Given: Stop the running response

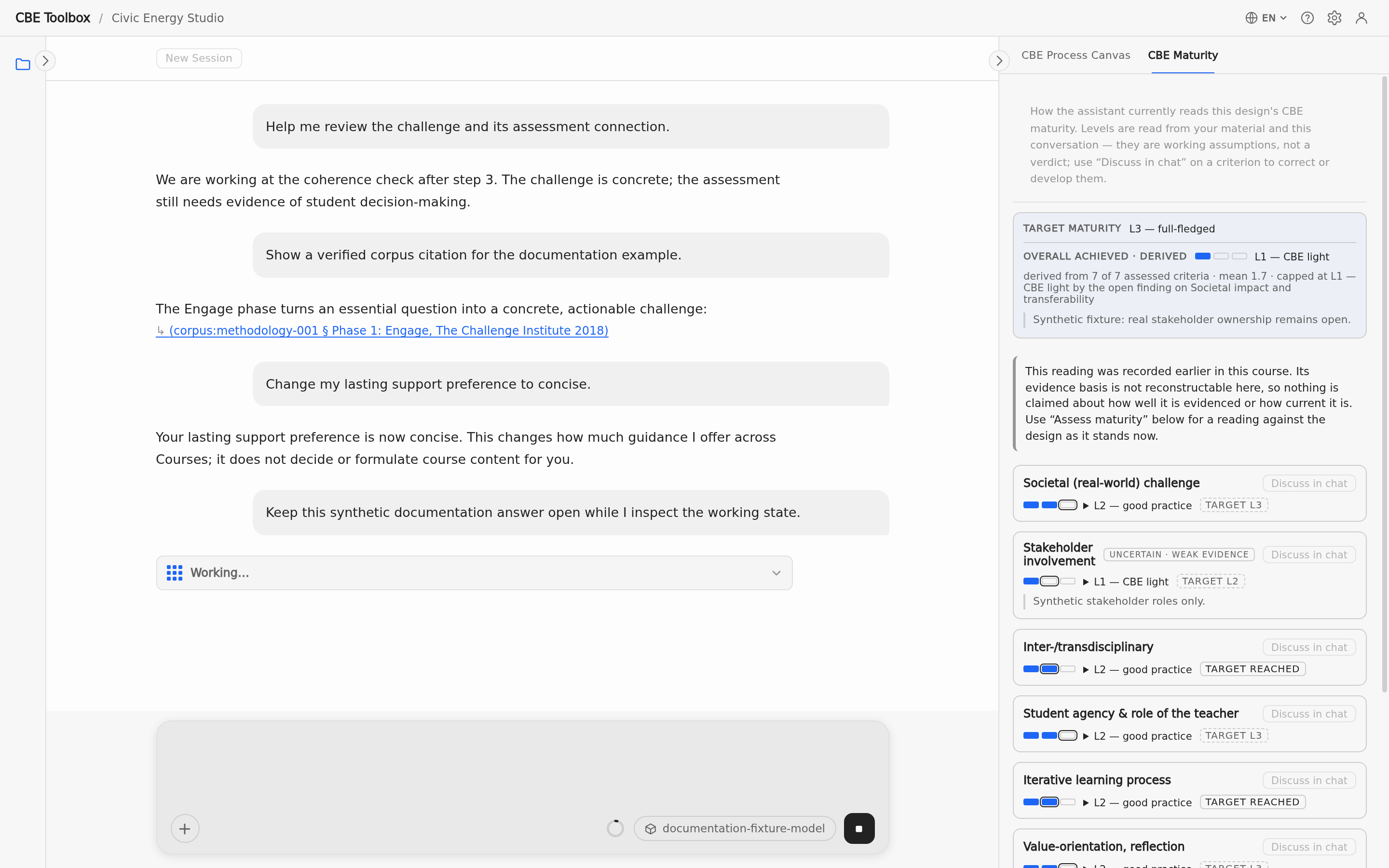Looking at the screenshot, I should pyautogui.click(x=859, y=828).
